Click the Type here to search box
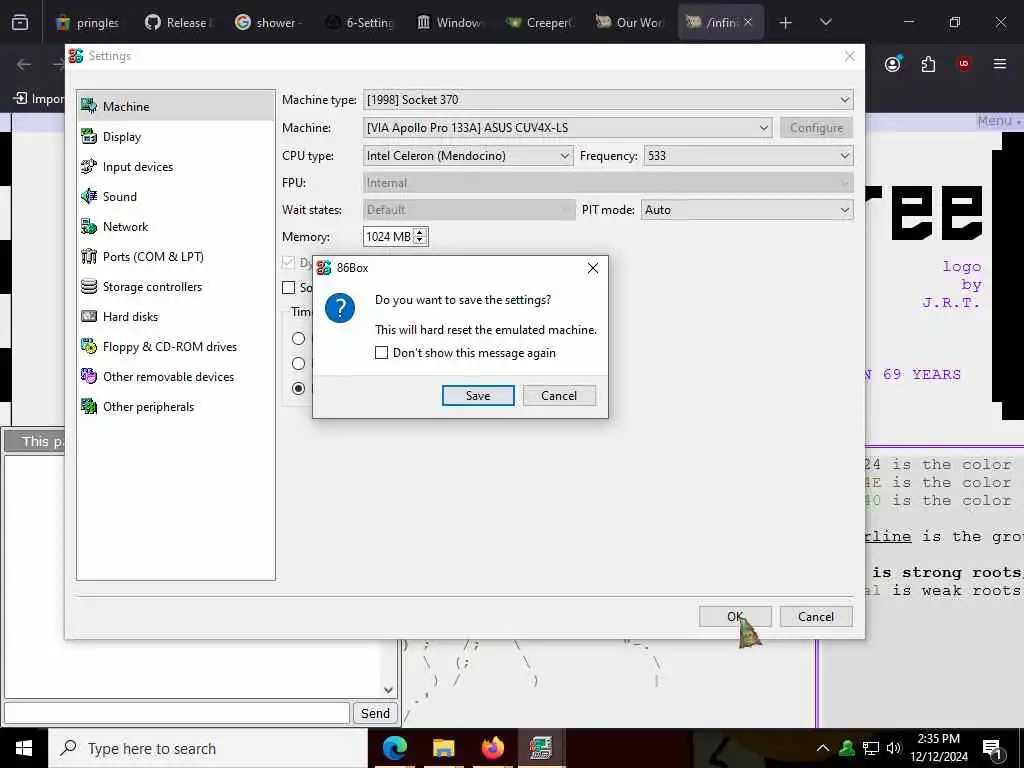 (x=208, y=748)
